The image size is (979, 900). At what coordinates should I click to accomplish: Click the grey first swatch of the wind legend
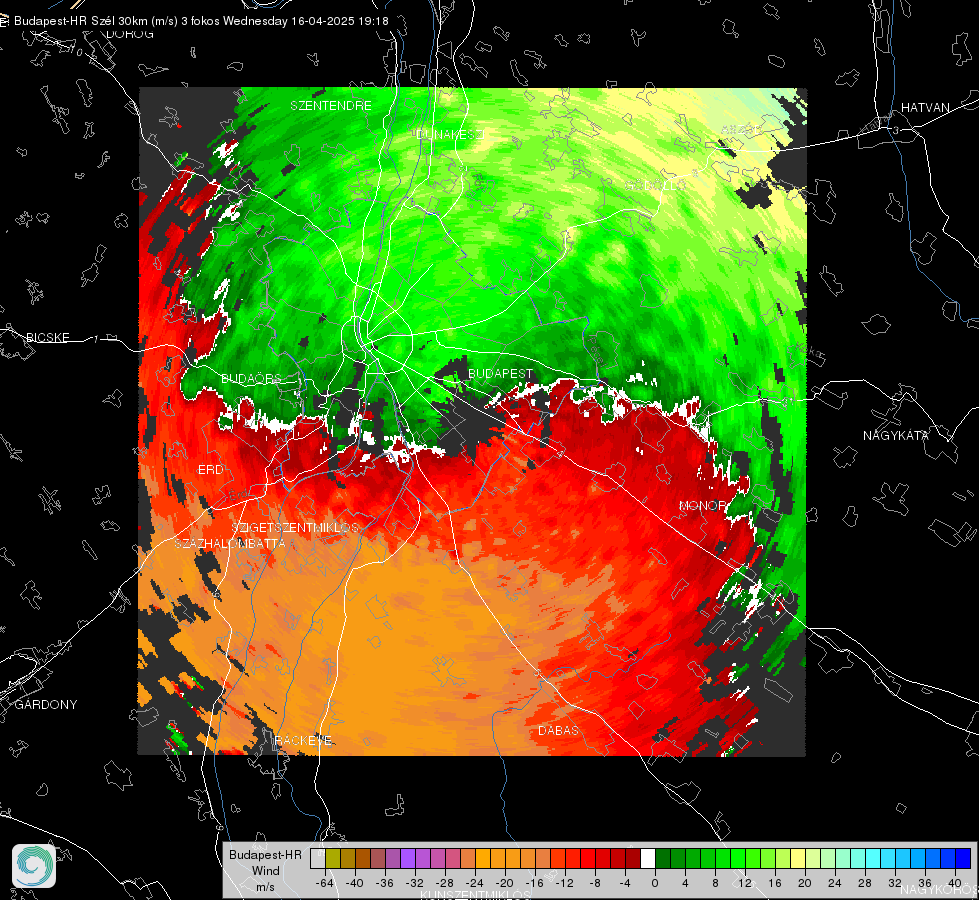click(318, 859)
